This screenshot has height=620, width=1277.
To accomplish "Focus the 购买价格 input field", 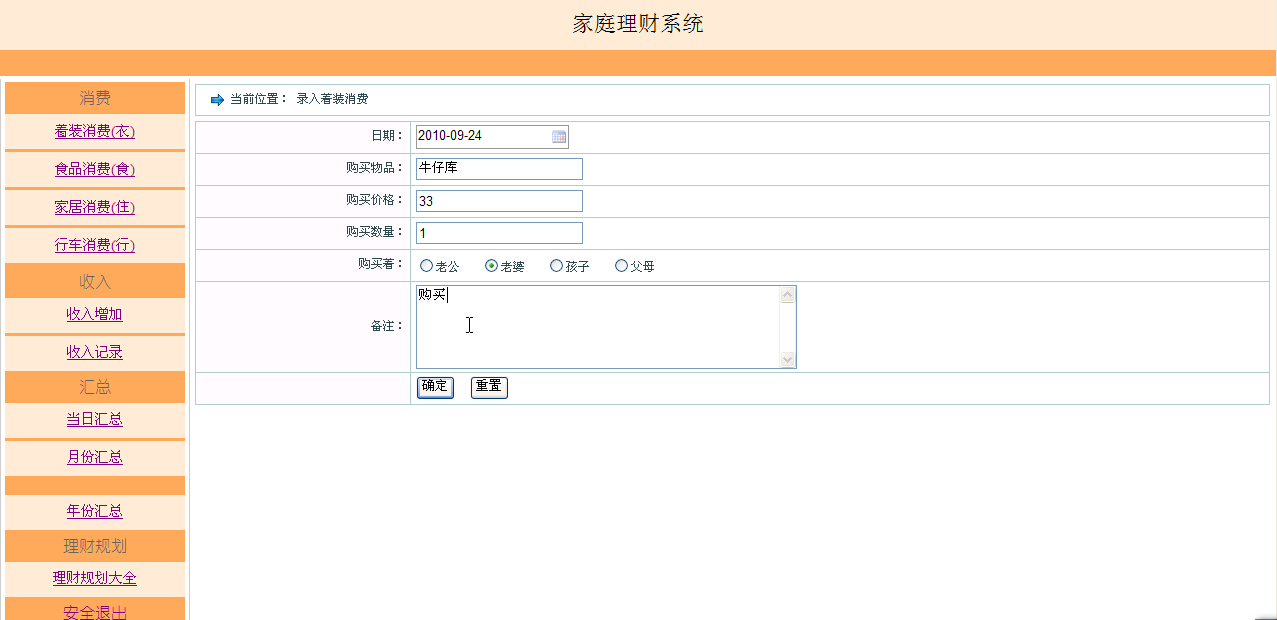I will [x=499, y=201].
